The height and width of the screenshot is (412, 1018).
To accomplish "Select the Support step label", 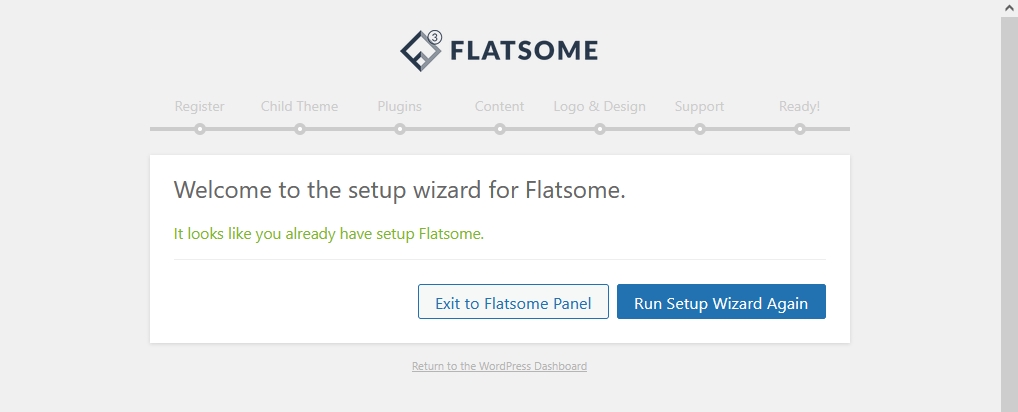I will pos(699,106).
